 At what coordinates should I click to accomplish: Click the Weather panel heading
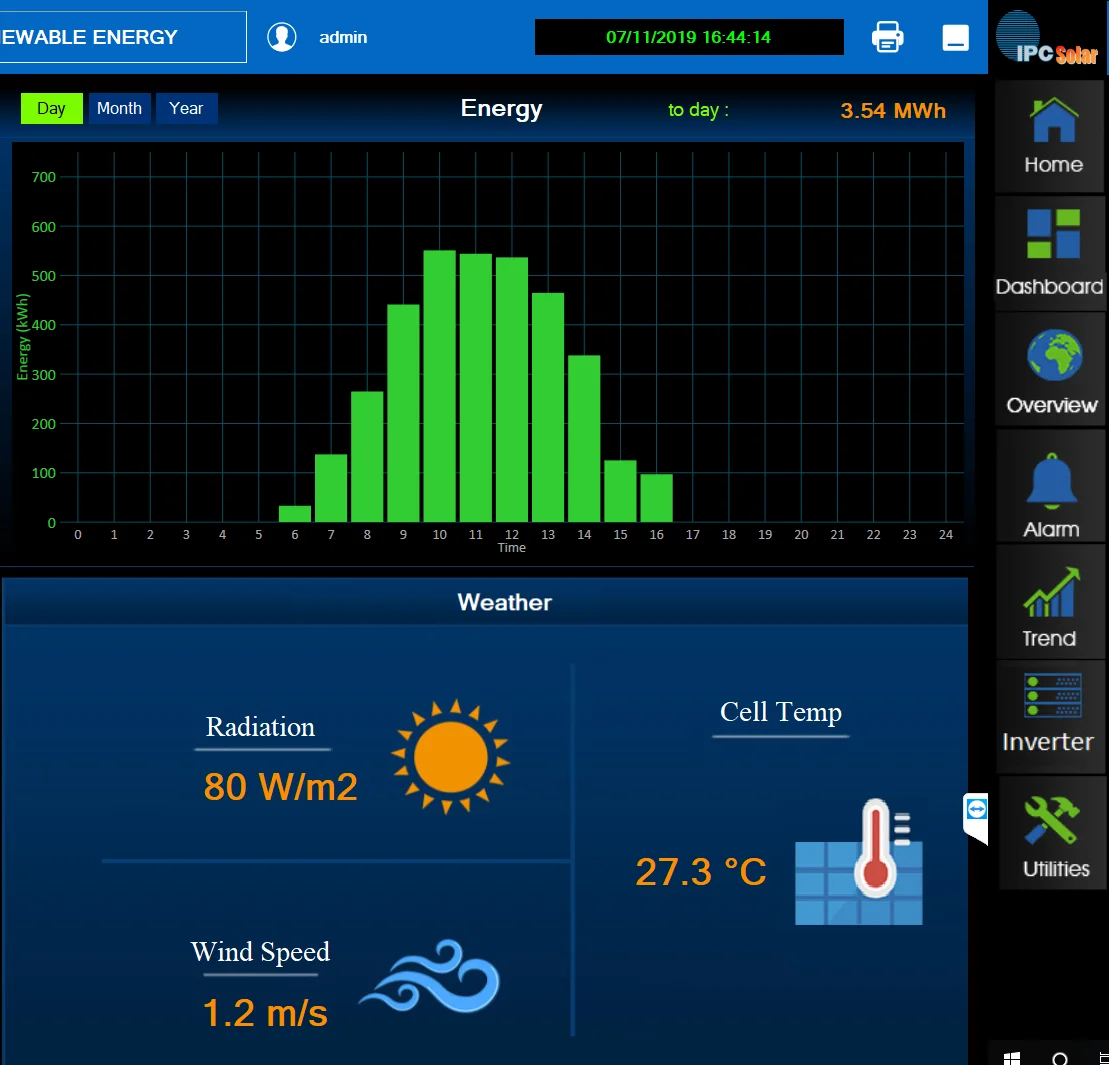coord(504,602)
